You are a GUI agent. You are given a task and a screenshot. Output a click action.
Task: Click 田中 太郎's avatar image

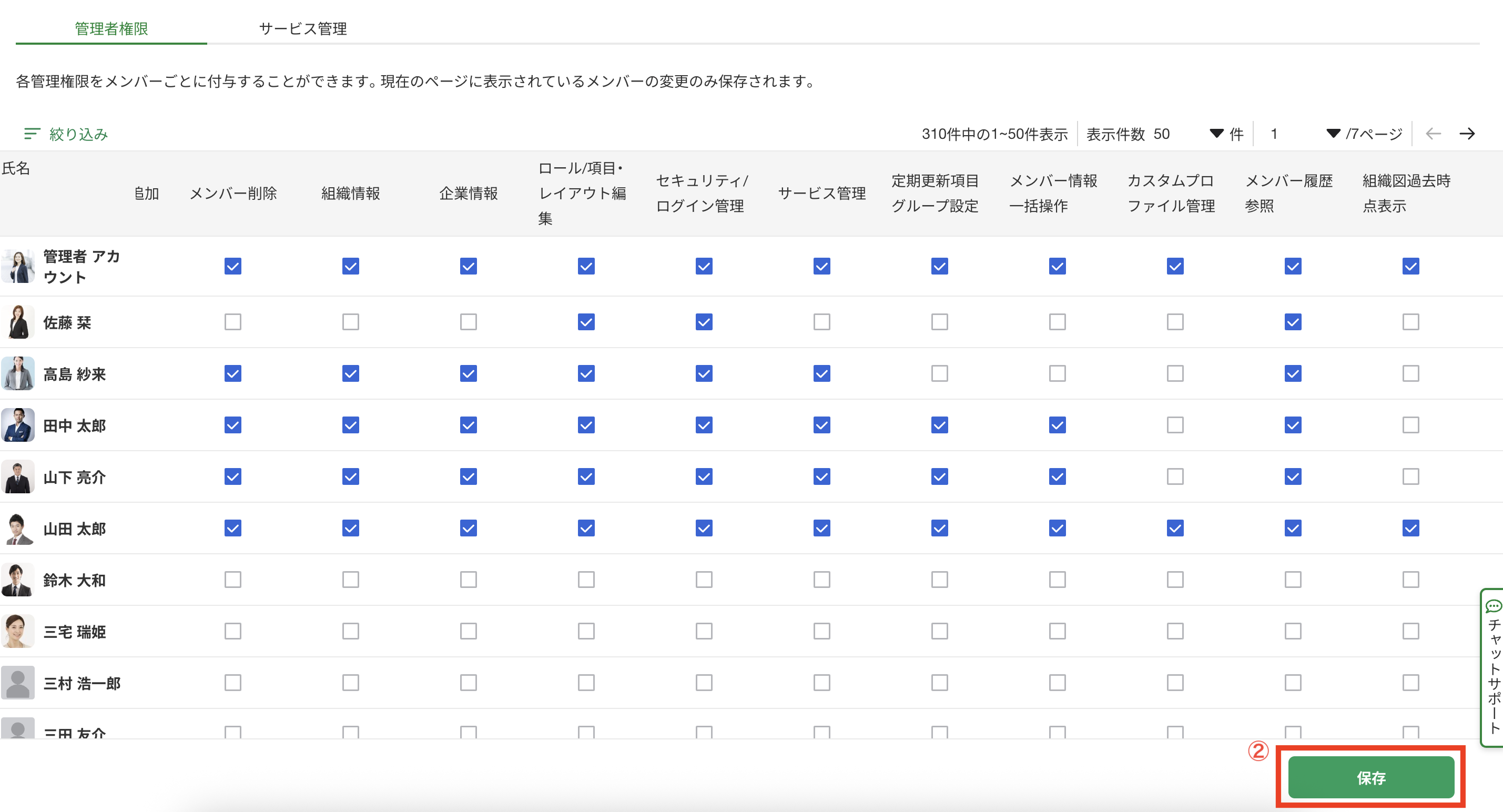coord(18,425)
